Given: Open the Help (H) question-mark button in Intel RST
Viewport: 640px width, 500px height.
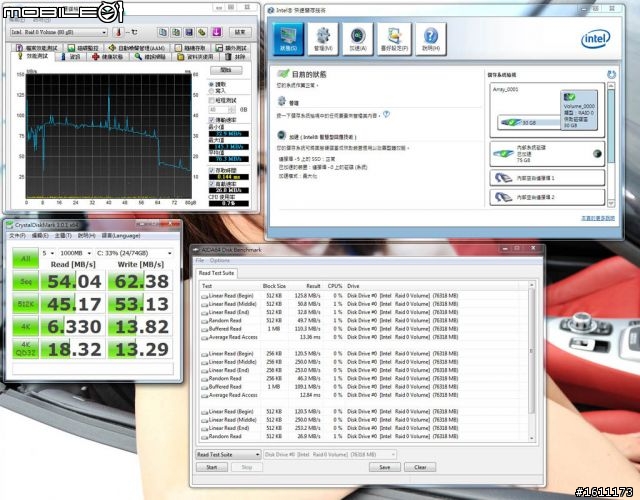Looking at the screenshot, I should pyautogui.click(x=431, y=39).
